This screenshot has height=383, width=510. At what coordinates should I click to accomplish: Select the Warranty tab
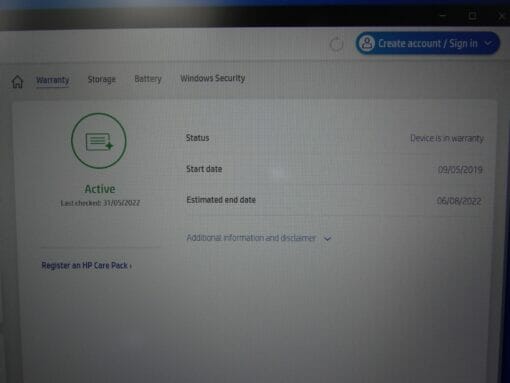point(53,80)
